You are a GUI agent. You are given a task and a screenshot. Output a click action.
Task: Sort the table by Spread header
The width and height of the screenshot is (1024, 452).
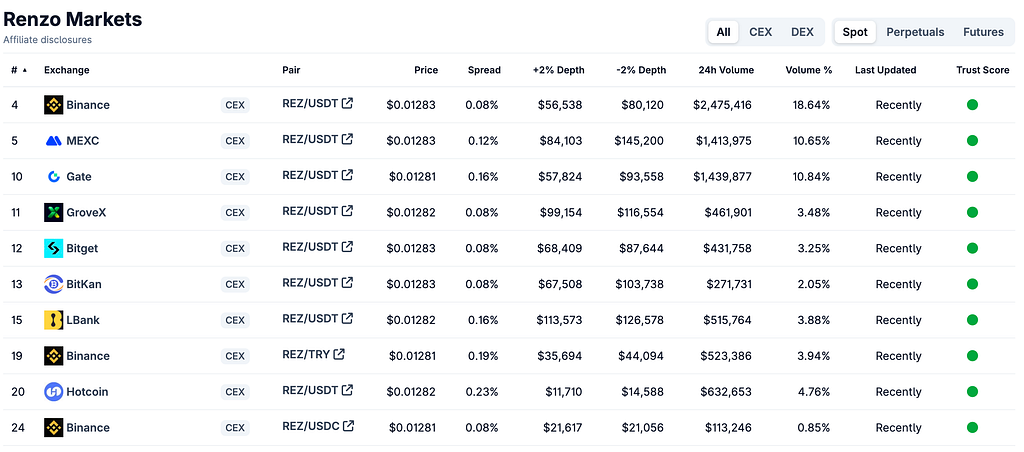pos(484,70)
